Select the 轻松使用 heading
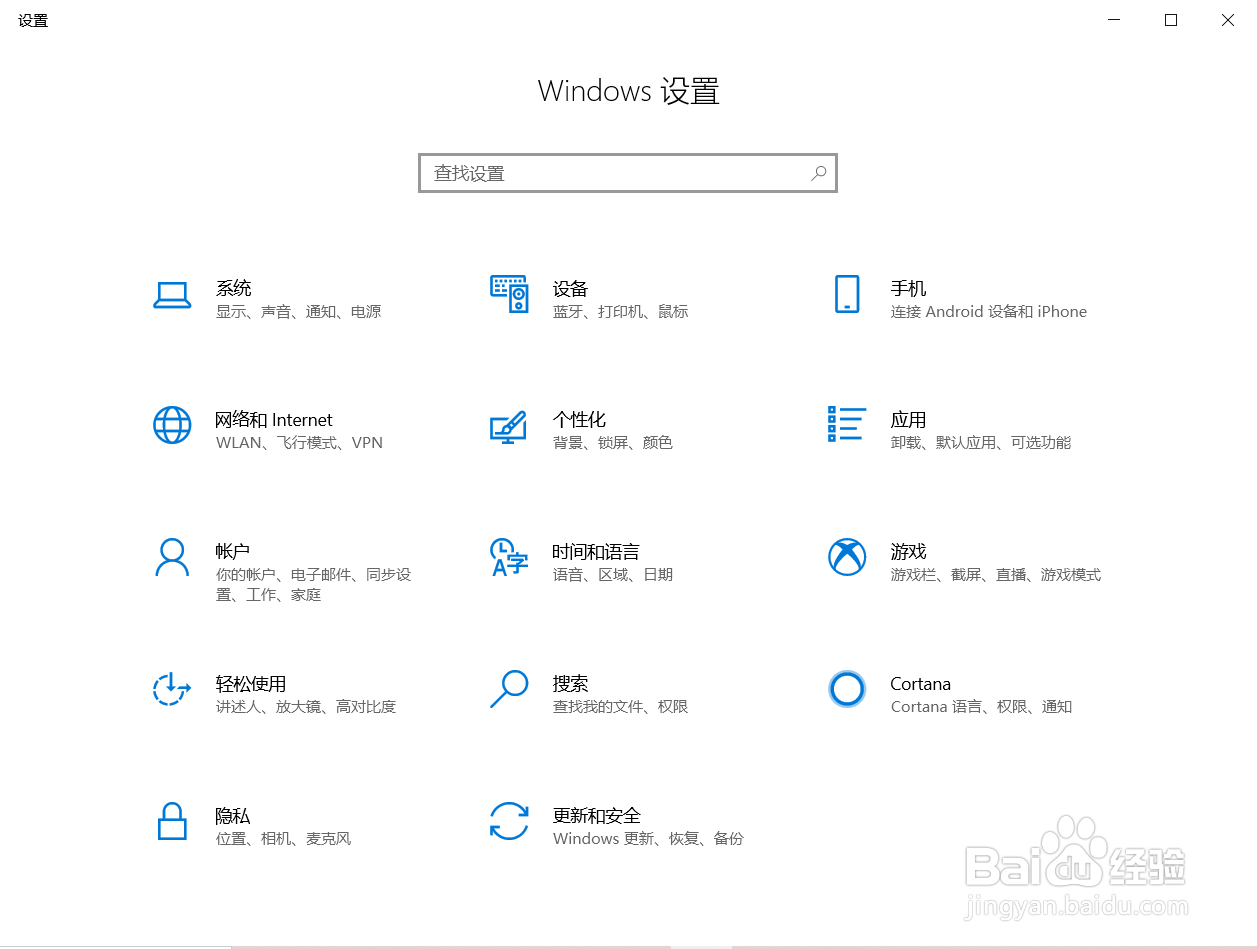This screenshot has width=1257, height=949. click(251, 684)
